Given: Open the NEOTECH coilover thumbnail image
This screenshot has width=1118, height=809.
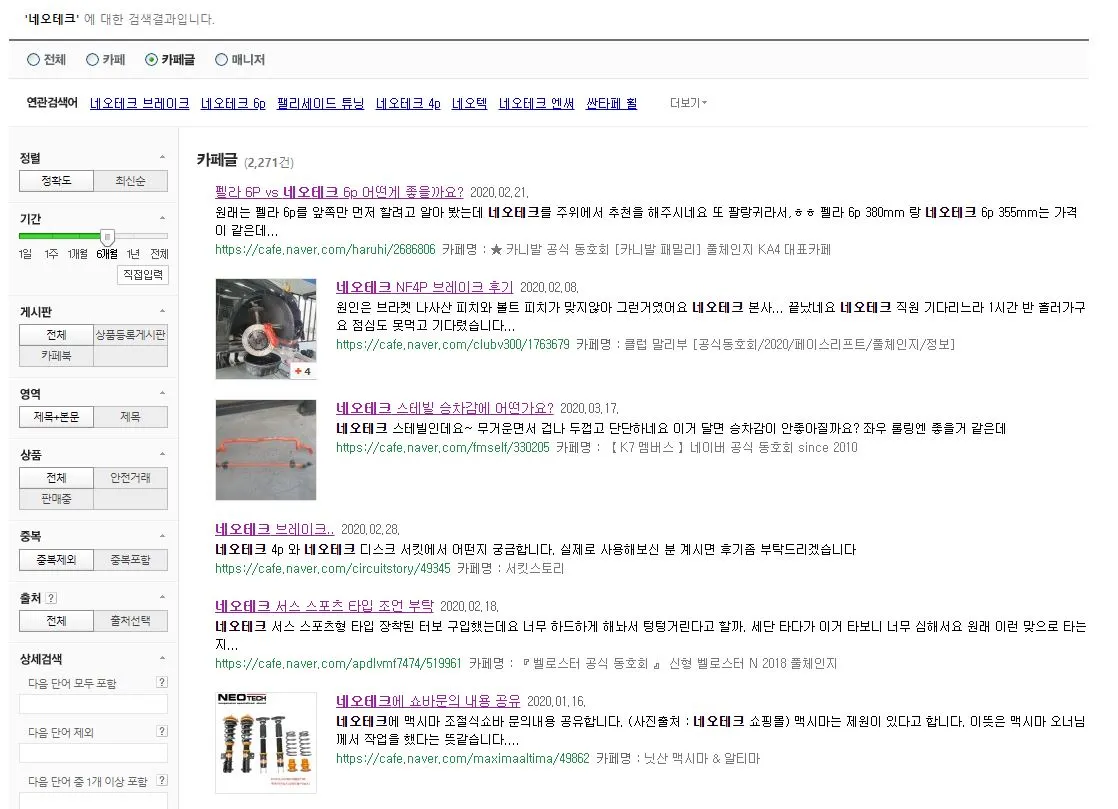Looking at the screenshot, I should (266, 743).
